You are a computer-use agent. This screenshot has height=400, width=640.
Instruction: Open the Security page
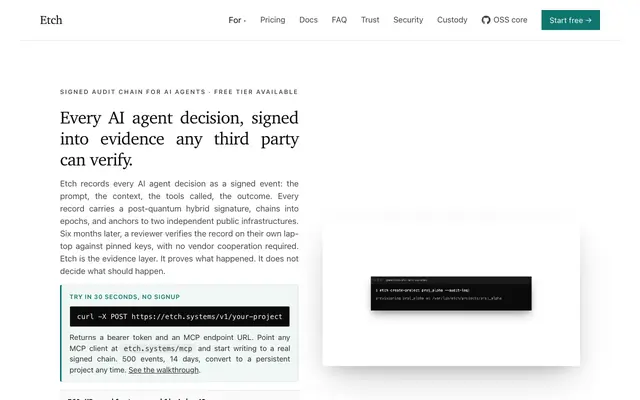tap(408, 20)
